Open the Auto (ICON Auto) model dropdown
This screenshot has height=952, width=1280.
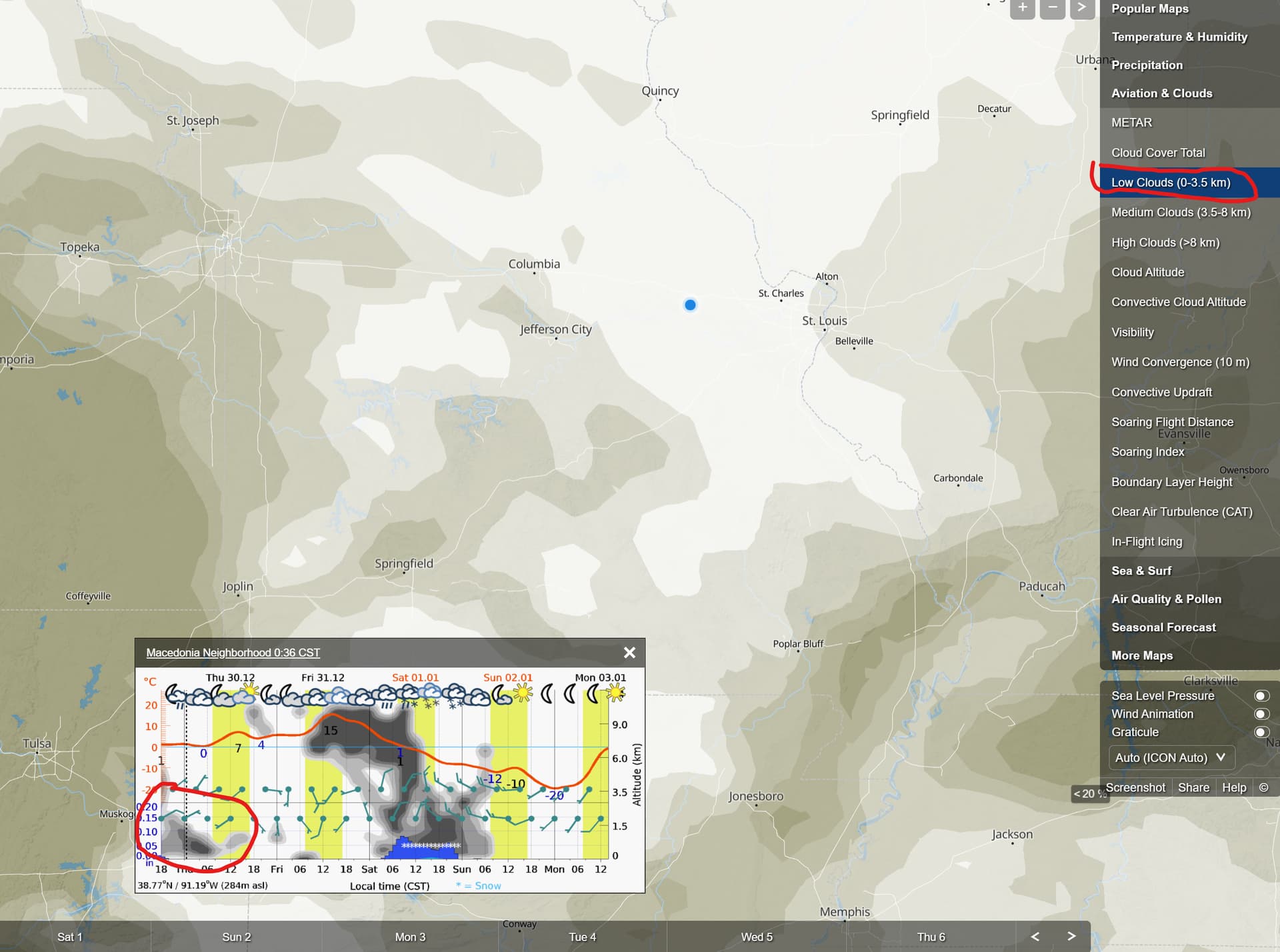[x=1171, y=757]
